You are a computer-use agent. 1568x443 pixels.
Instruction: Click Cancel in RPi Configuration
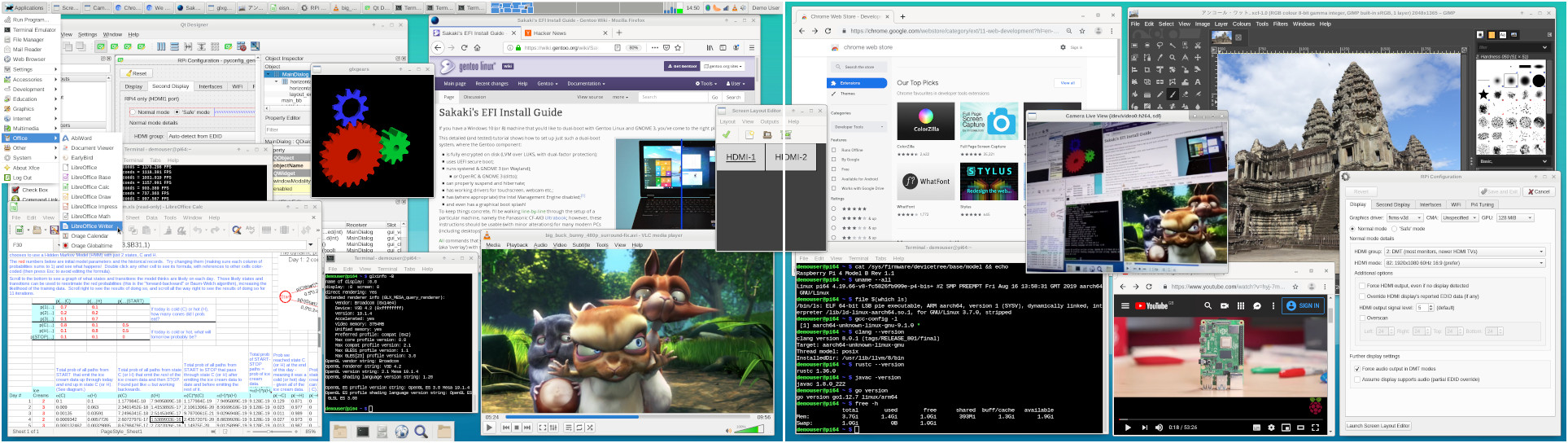click(1538, 192)
